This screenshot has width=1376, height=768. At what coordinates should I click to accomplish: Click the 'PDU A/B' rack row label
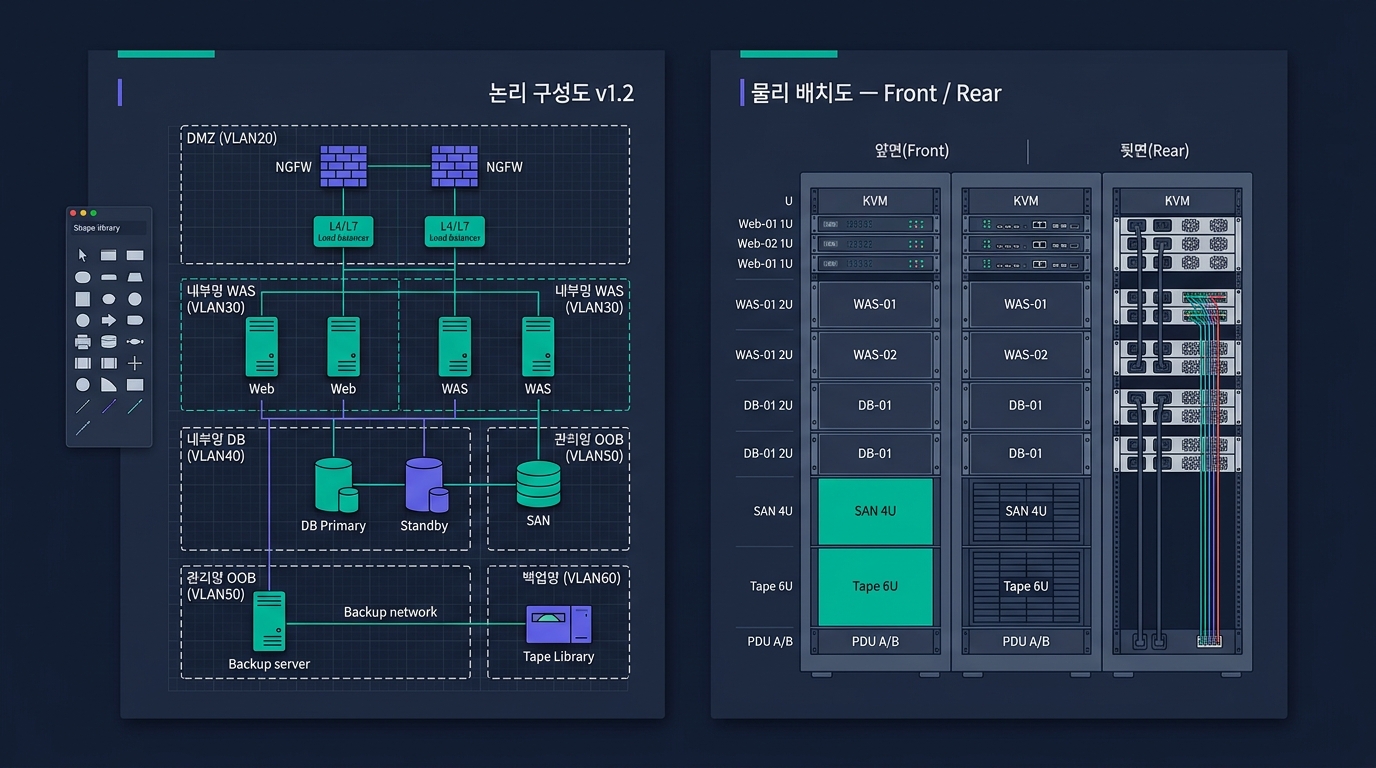click(770, 641)
